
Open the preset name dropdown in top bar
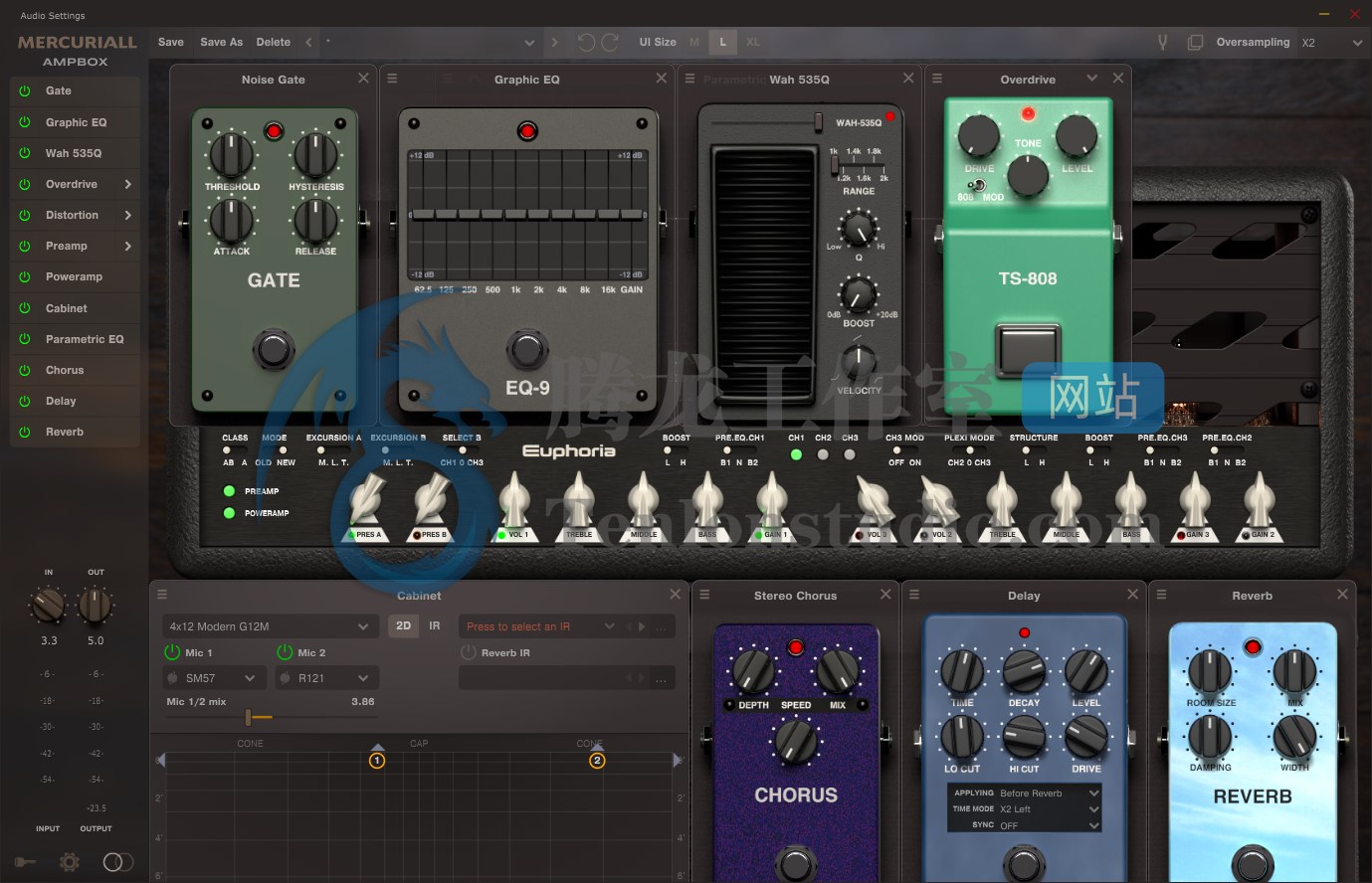(x=529, y=43)
